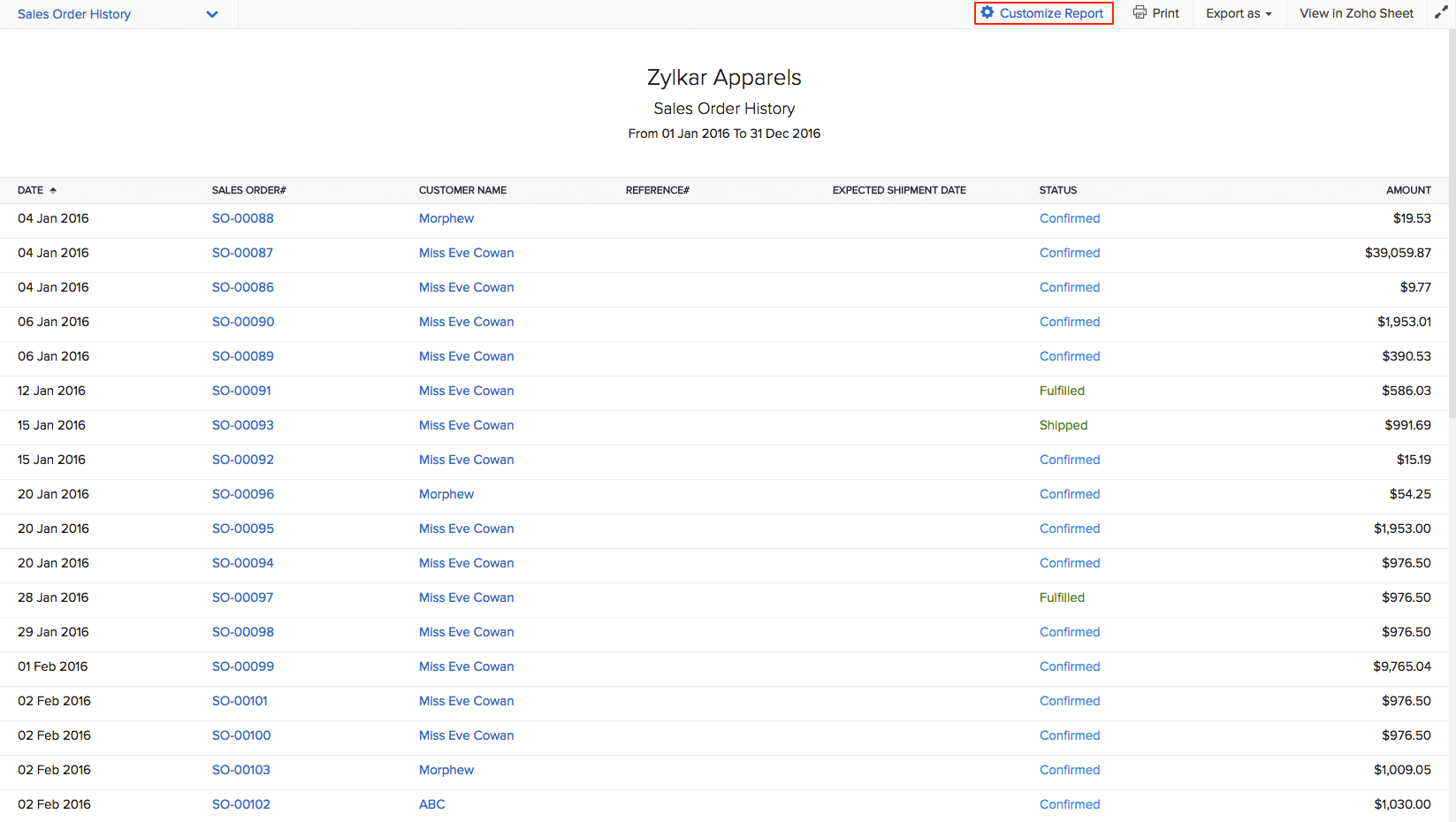Sort by Expected Shipment Date header
This screenshot has height=822, width=1456.
tap(899, 190)
